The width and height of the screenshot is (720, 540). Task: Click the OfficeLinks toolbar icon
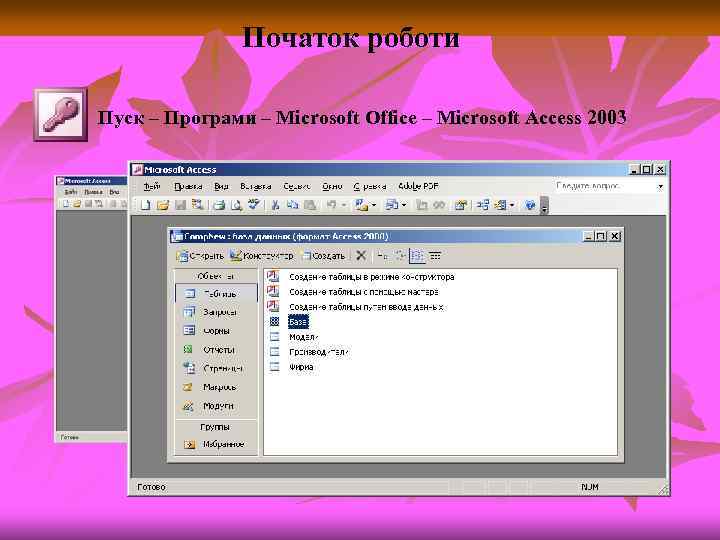pos(361,205)
